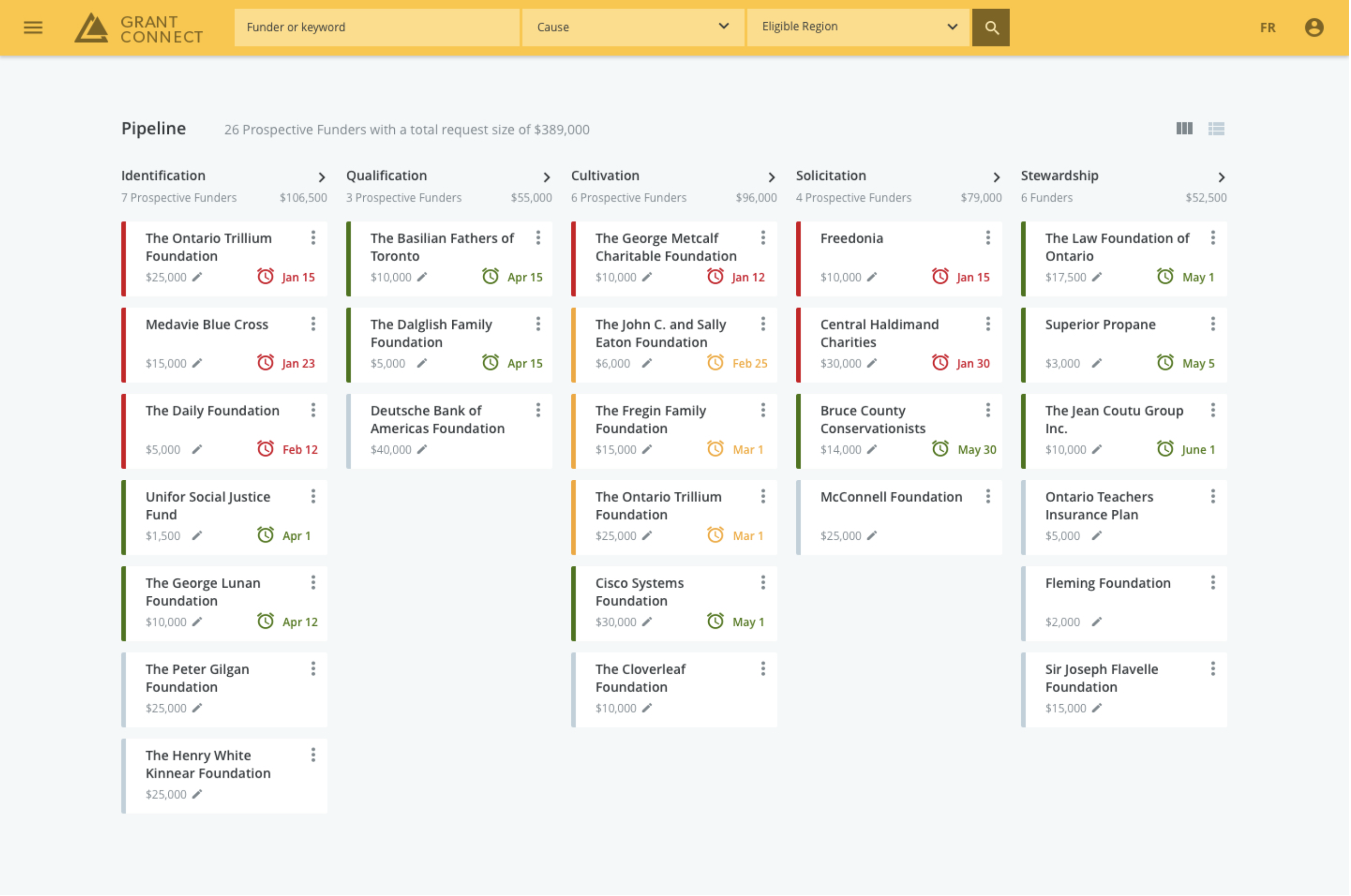
Task: Open options menu for Deutsche Bank of Americas Foundation
Action: [x=539, y=410]
